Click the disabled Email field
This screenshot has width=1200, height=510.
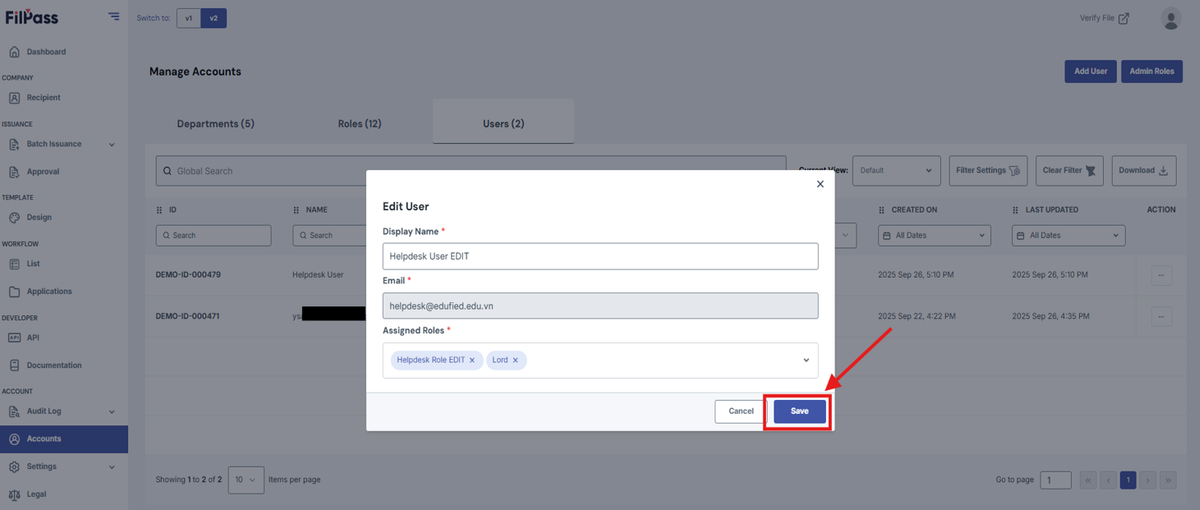tap(600, 306)
